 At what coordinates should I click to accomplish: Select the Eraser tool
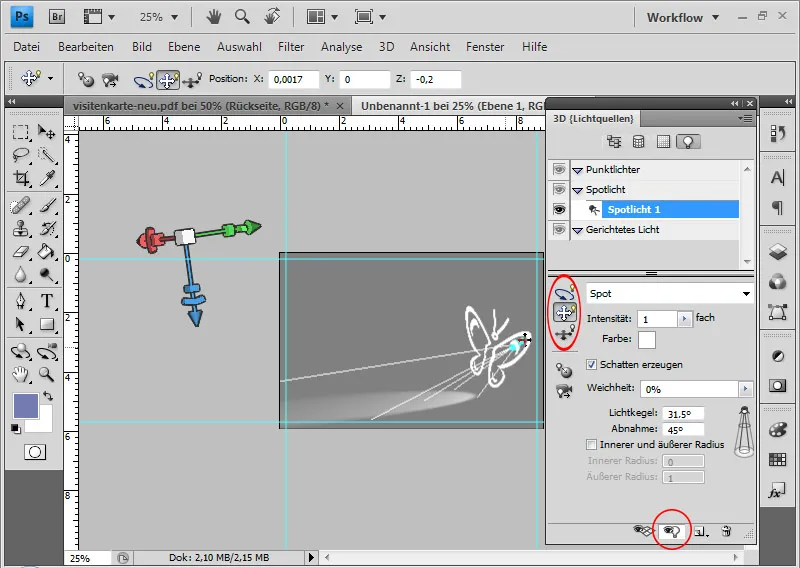[x=20, y=252]
